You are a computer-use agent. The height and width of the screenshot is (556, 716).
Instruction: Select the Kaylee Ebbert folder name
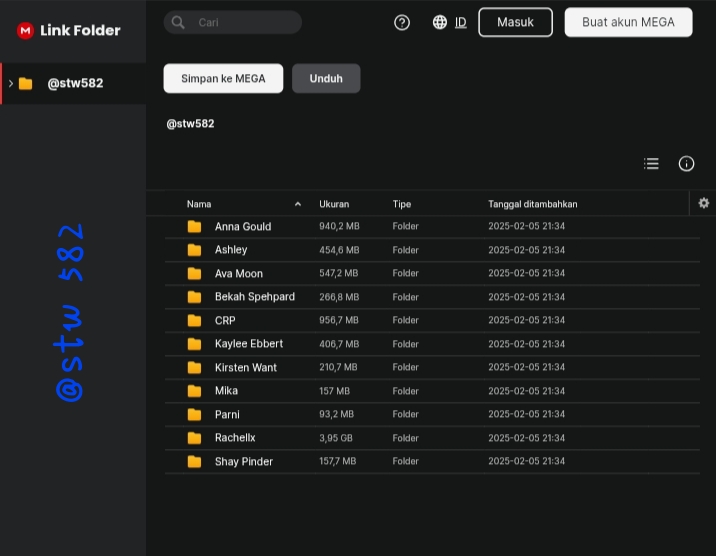click(x=249, y=344)
